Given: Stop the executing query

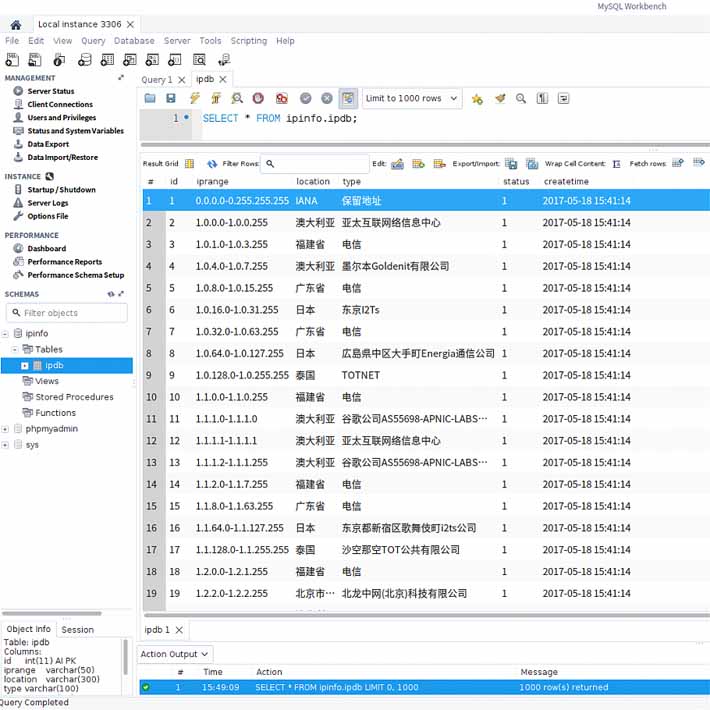Looking at the screenshot, I should (x=258, y=98).
